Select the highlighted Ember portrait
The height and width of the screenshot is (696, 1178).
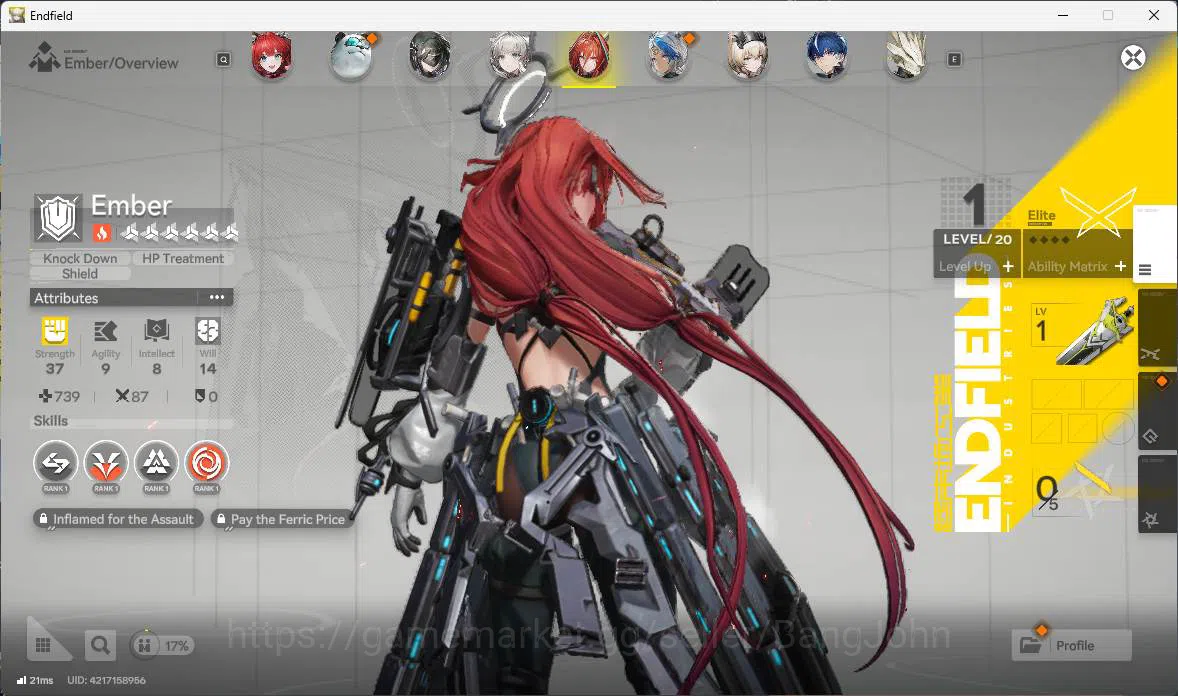pos(589,57)
